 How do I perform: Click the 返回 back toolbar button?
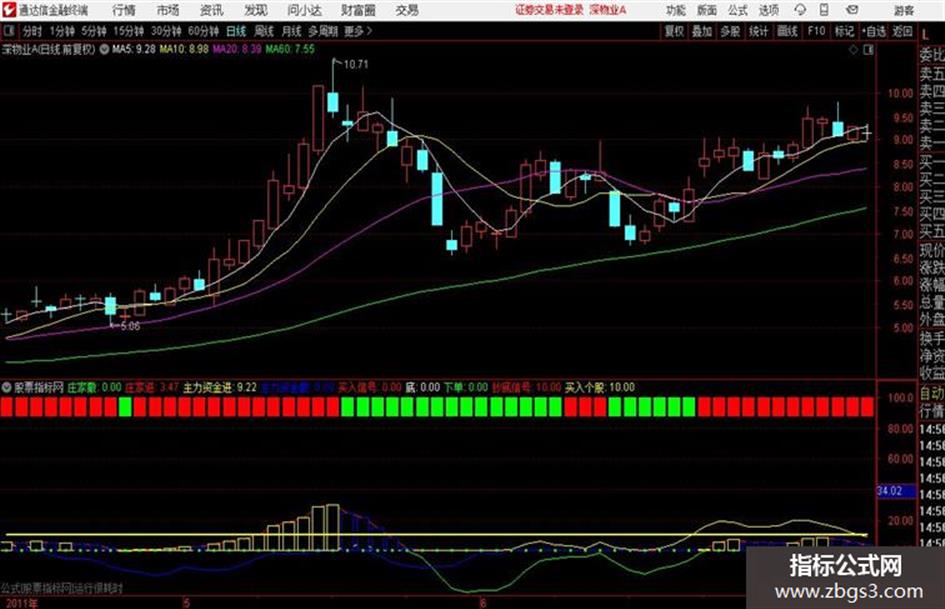pyautogui.click(x=902, y=31)
